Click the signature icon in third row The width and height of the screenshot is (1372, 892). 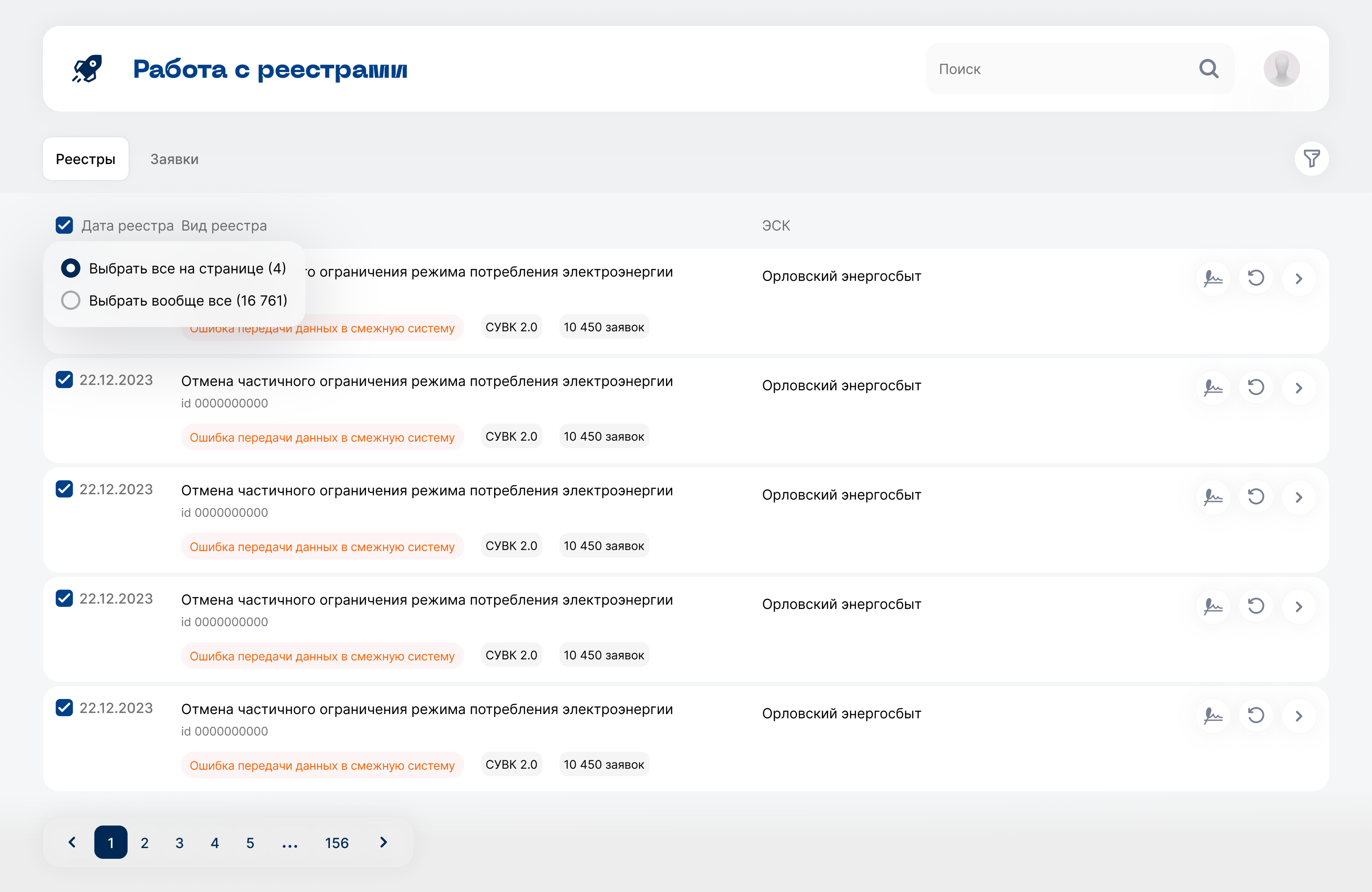click(1213, 497)
